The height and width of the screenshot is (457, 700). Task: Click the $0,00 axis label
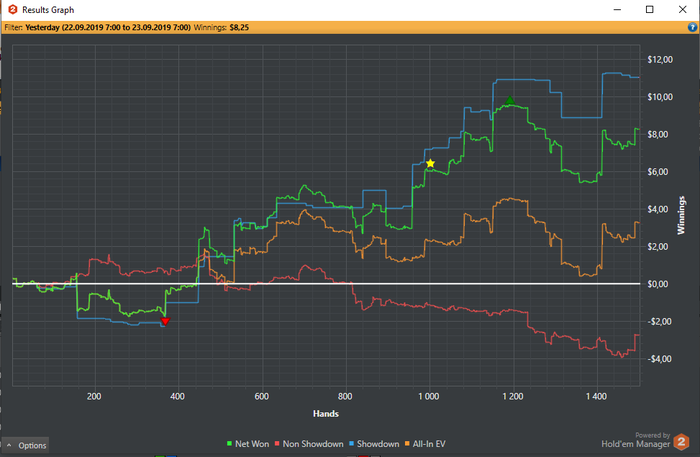[660, 284]
